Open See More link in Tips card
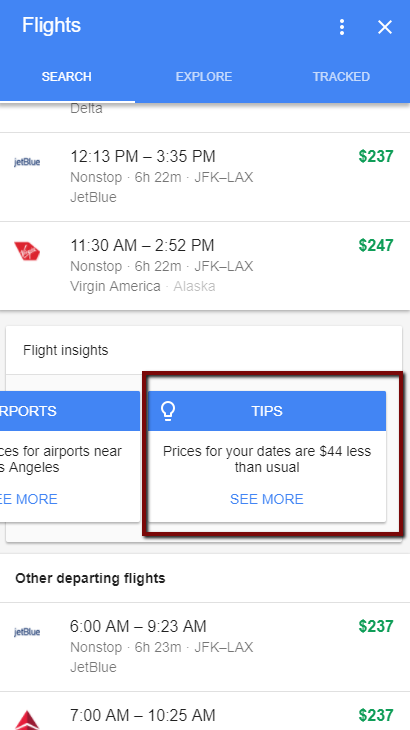 click(x=267, y=499)
